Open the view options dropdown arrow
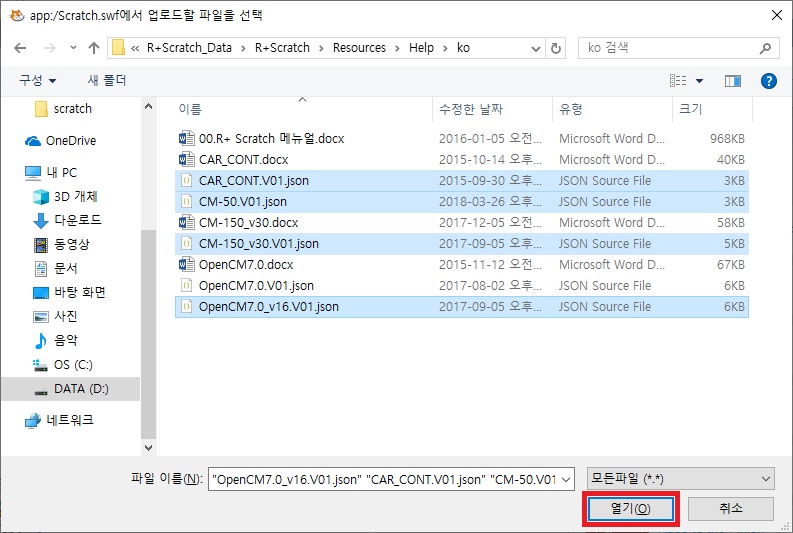Image resolution: width=793 pixels, height=533 pixels. click(x=699, y=80)
